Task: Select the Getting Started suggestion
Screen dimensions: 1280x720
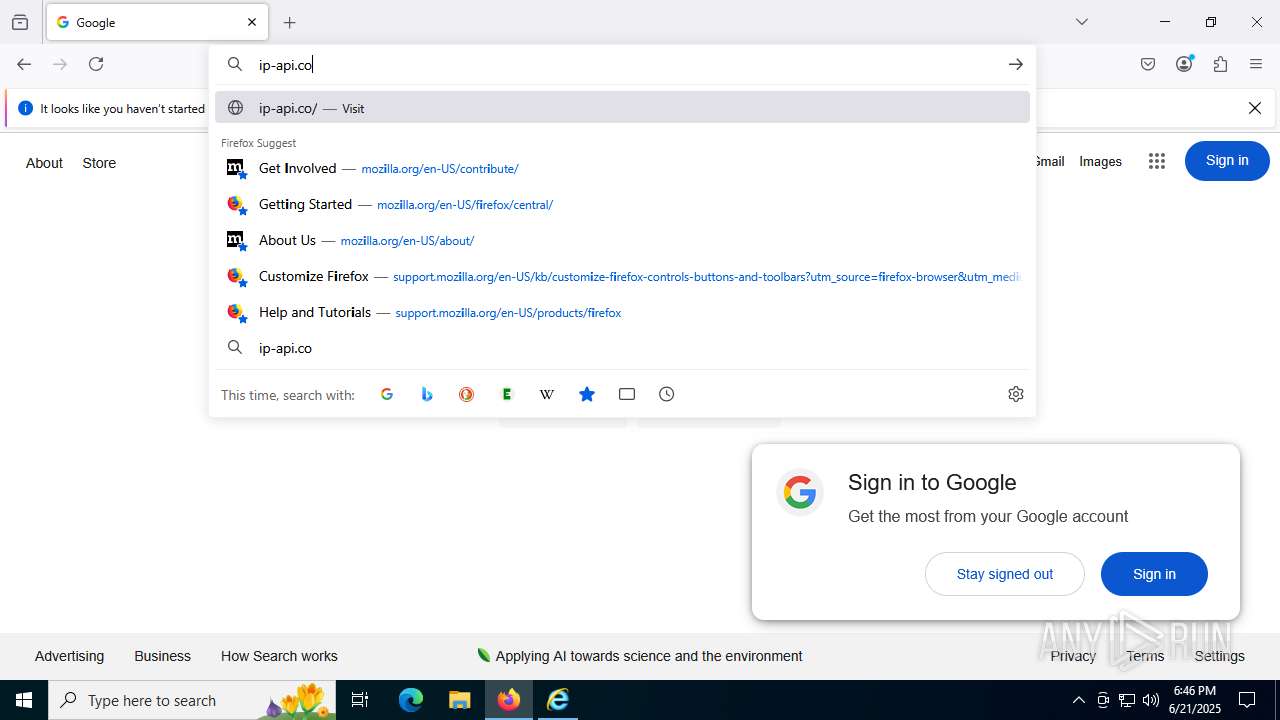Action: click(622, 204)
